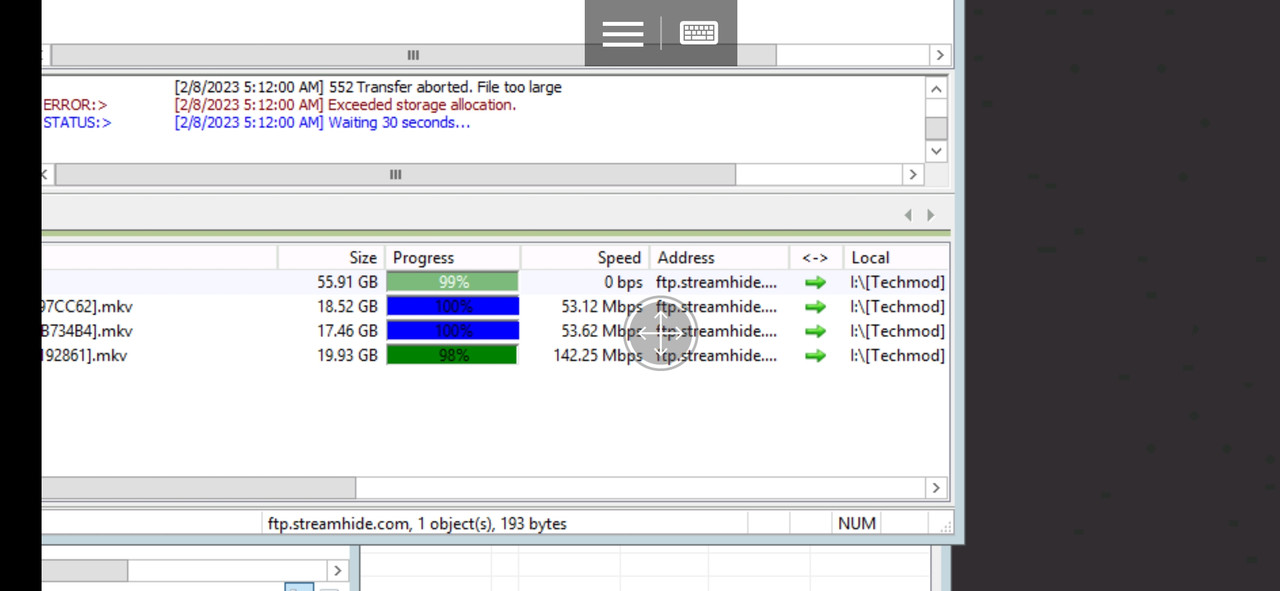1280x591 pixels.
Task: Click the down chevron on the log pane scrollbar
Action: point(936,150)
